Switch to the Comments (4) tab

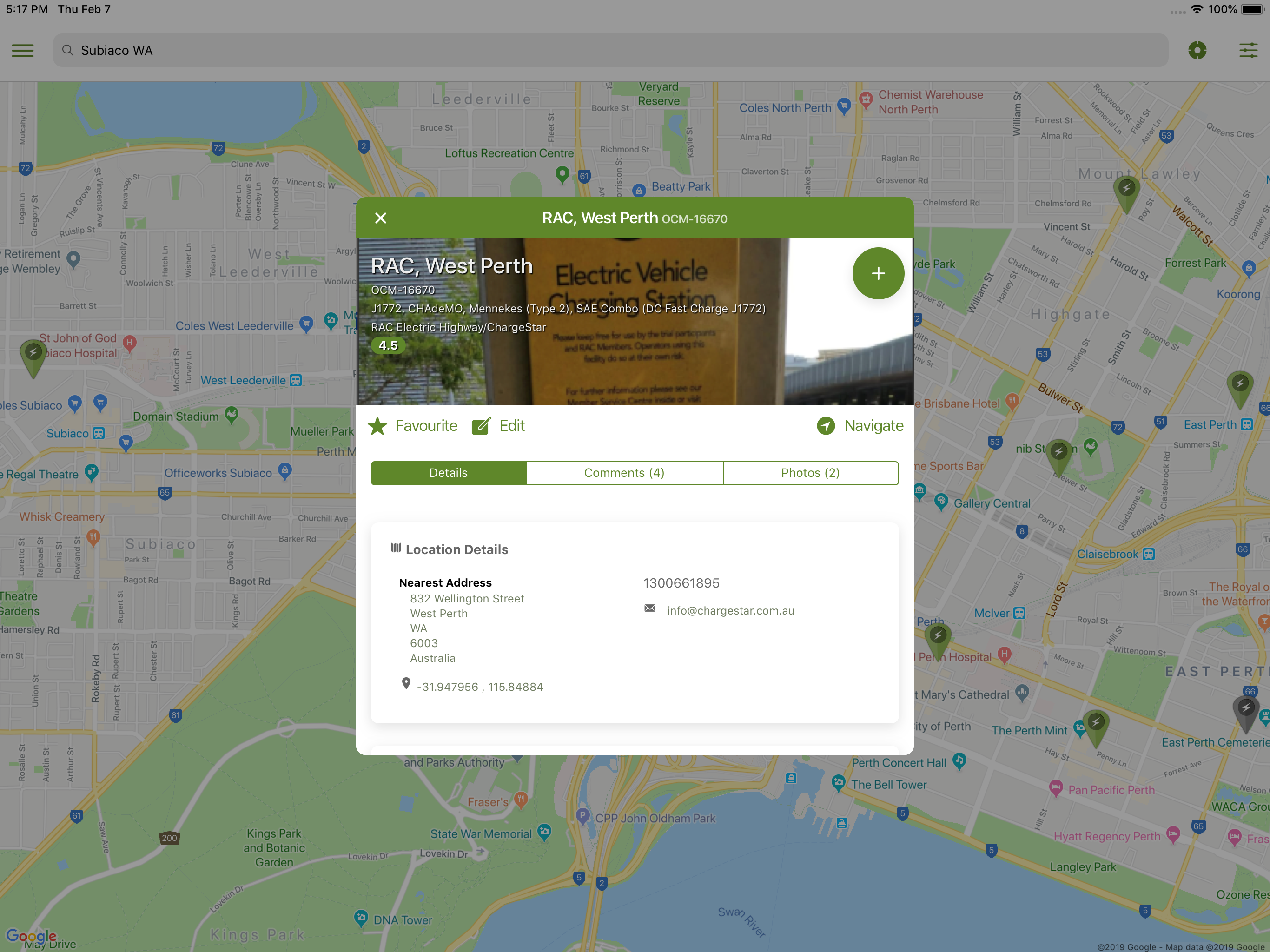(624, 473)
